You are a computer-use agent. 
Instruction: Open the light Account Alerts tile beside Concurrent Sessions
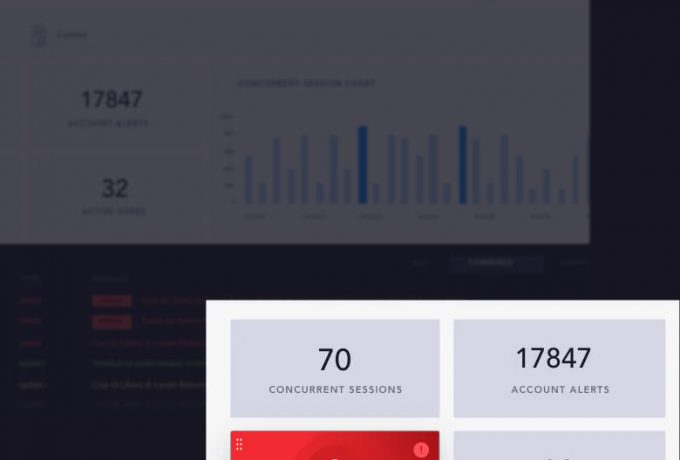[559, 368]
